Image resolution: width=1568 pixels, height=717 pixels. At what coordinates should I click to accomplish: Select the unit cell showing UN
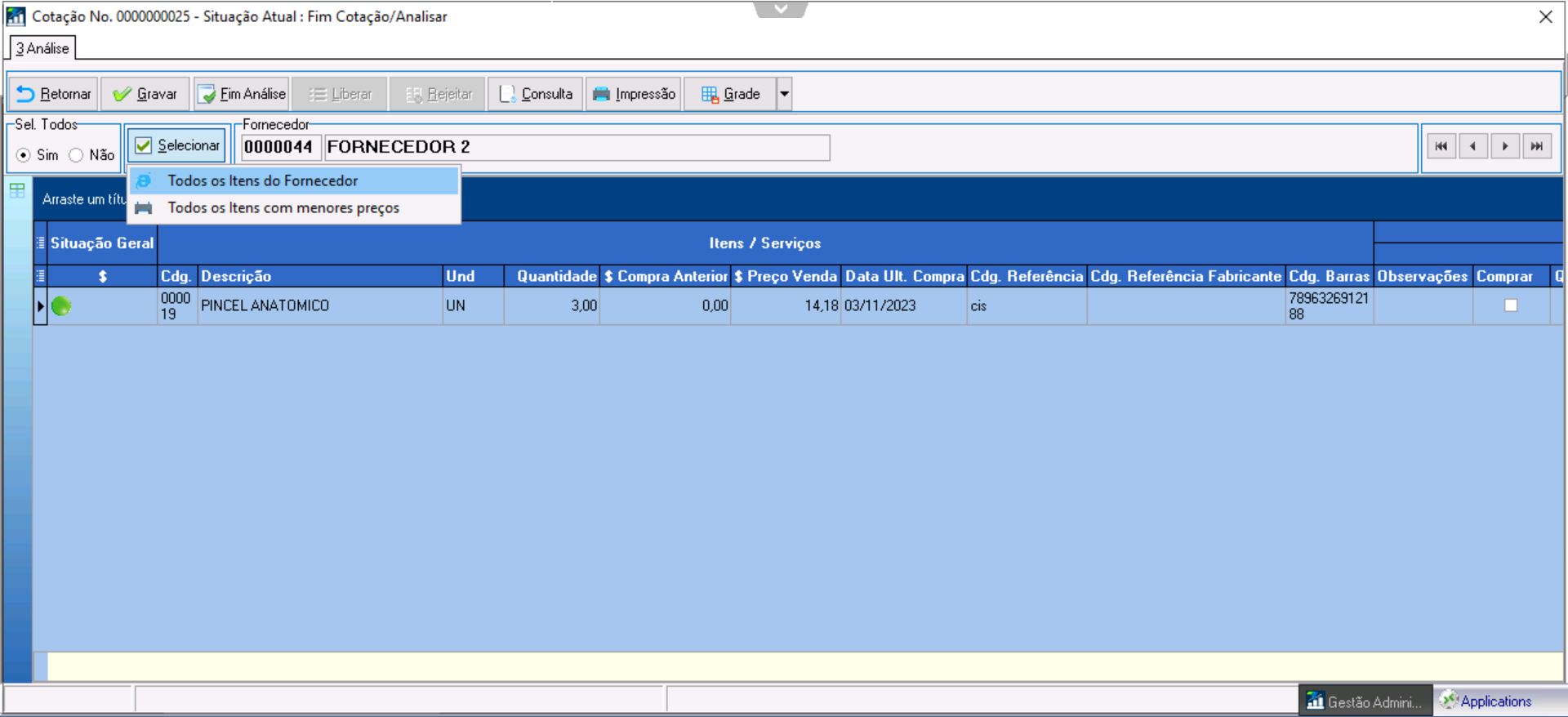pos(473,306)
